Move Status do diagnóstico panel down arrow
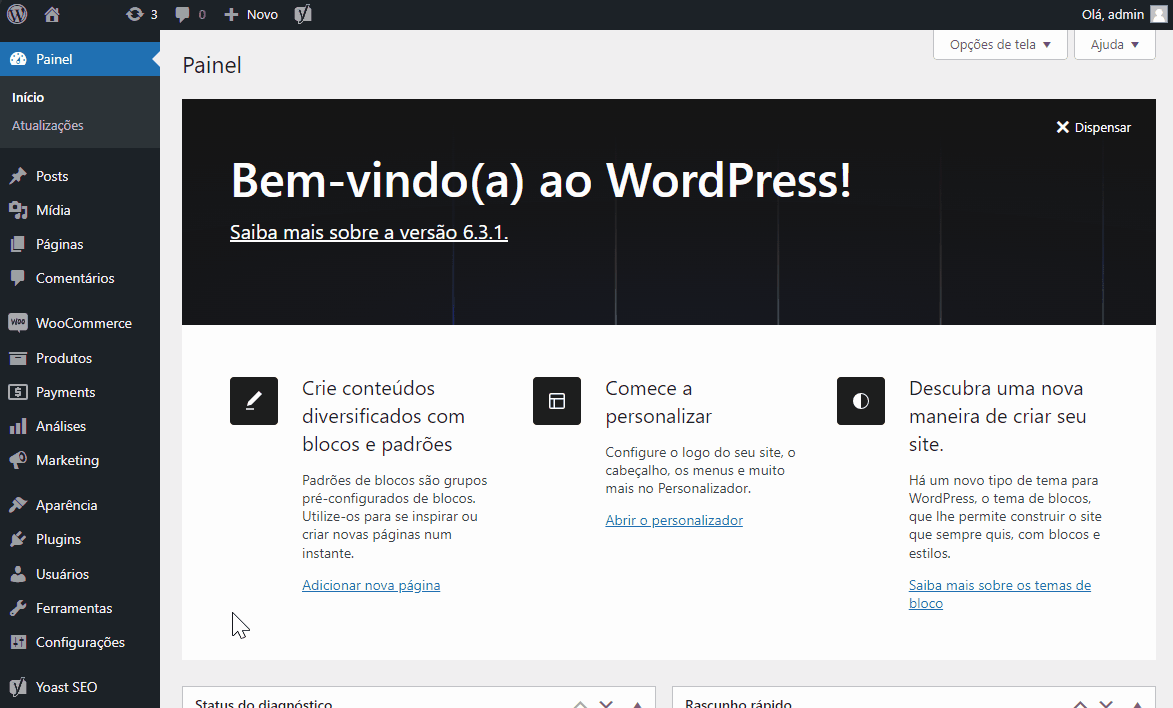Viewport: 1173px width, 708px height. point(606,704)
